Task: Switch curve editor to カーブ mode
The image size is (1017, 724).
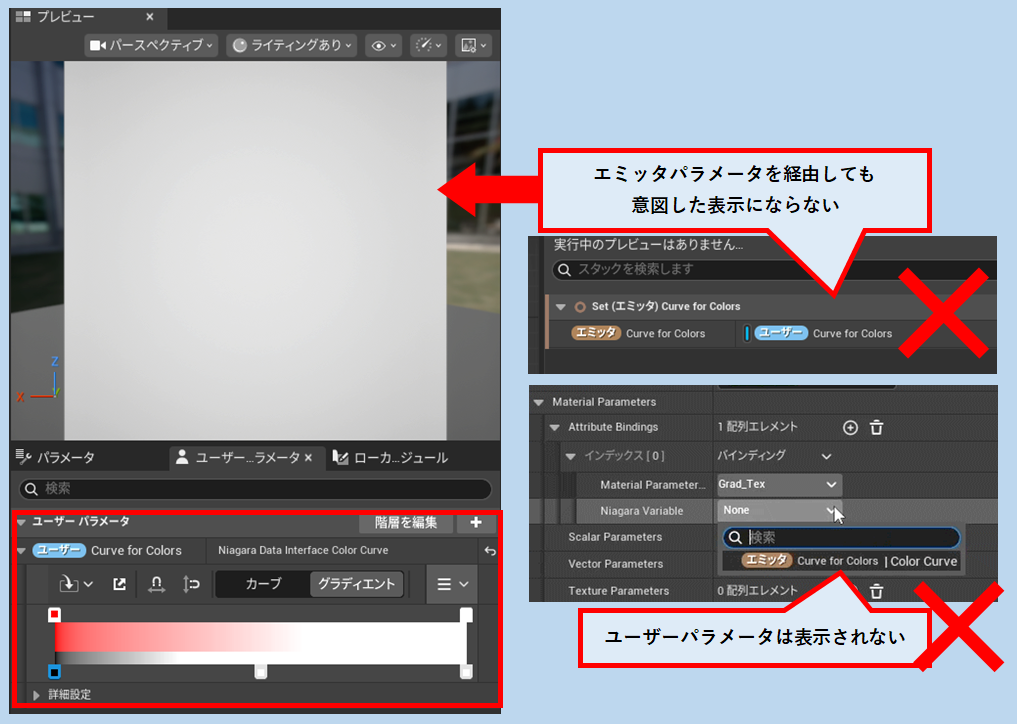Action: [263, 584]
